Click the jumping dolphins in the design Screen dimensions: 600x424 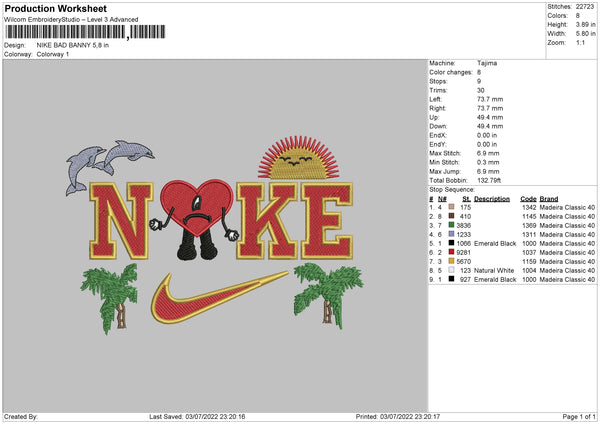110,167
